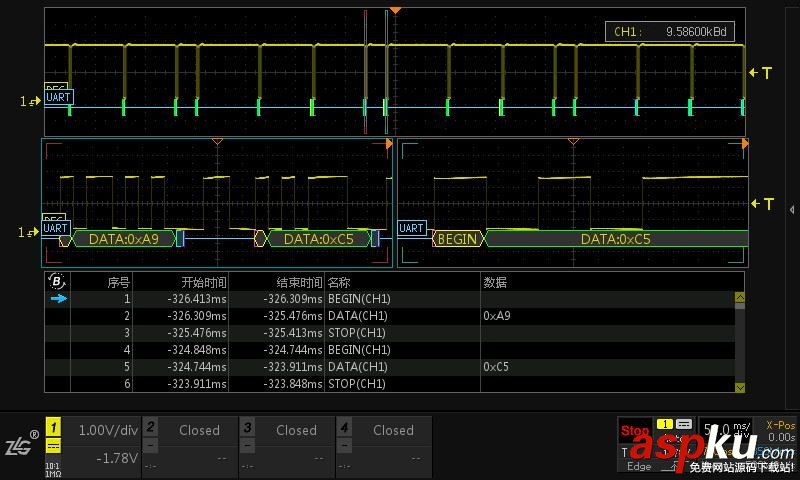The width and height of the screenshot is (800, 480).
Task: Click the 0xC5 data cell in table
Action: 496,366
